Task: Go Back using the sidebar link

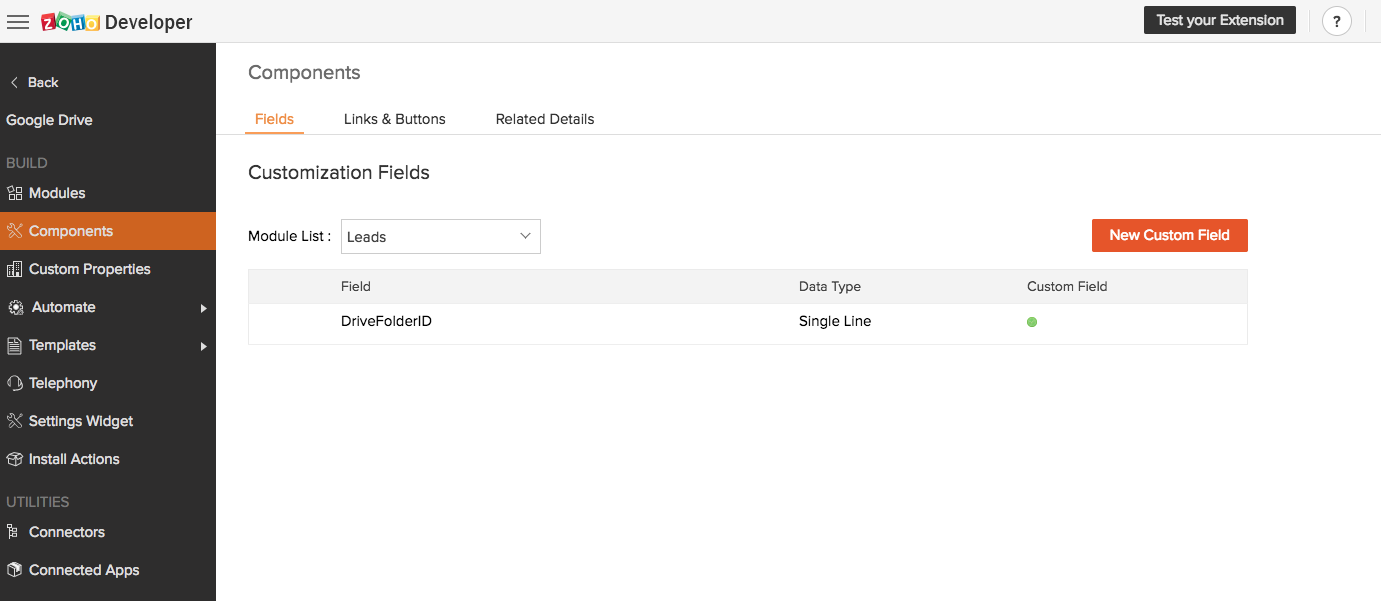Action: click(x=34, y=82)
